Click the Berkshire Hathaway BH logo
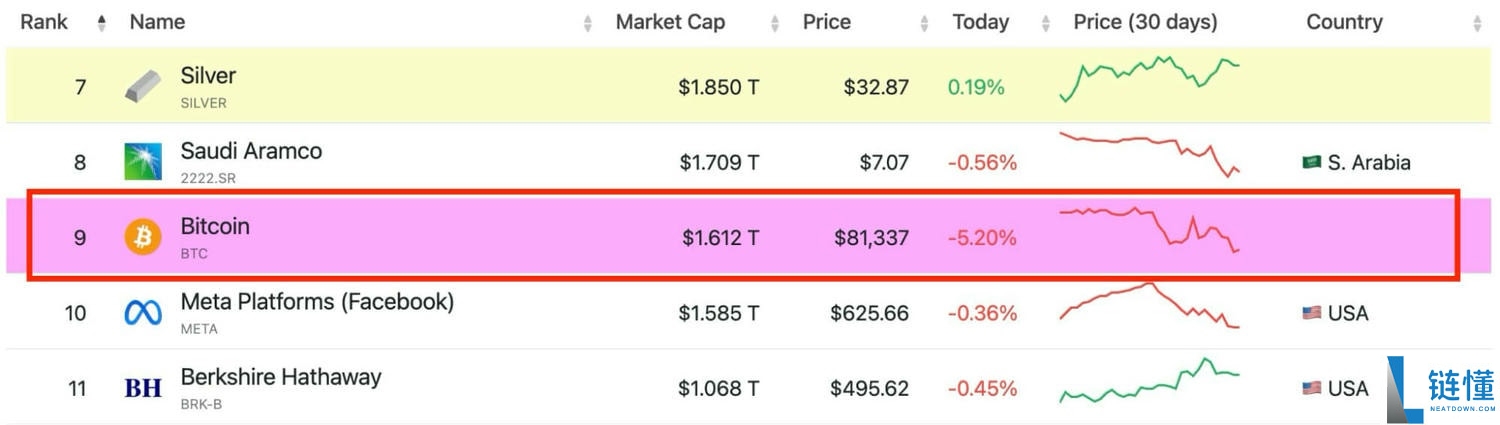 143,388
